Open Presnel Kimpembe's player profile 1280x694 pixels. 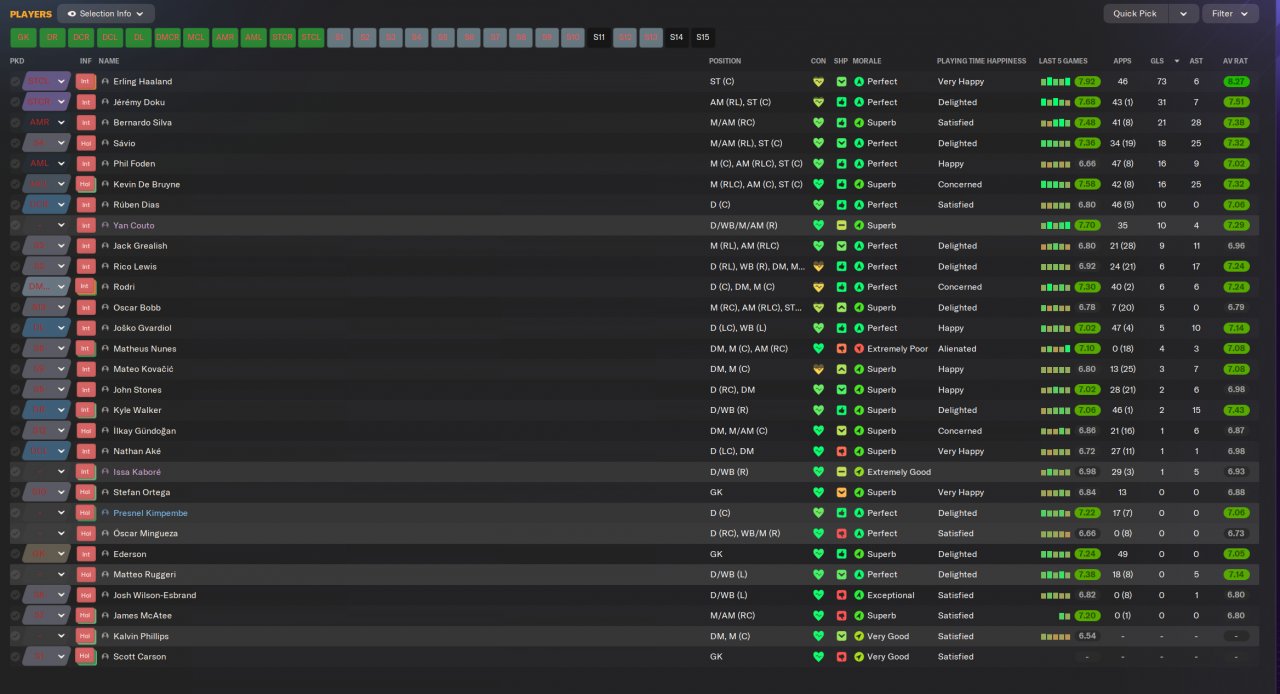(x=150, y=513)
